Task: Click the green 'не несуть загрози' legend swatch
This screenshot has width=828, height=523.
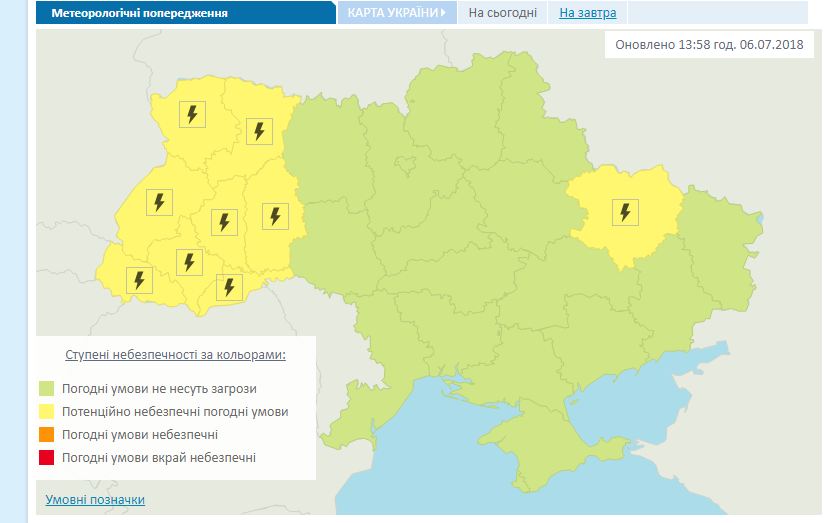Action: click(x=46, y=388)
